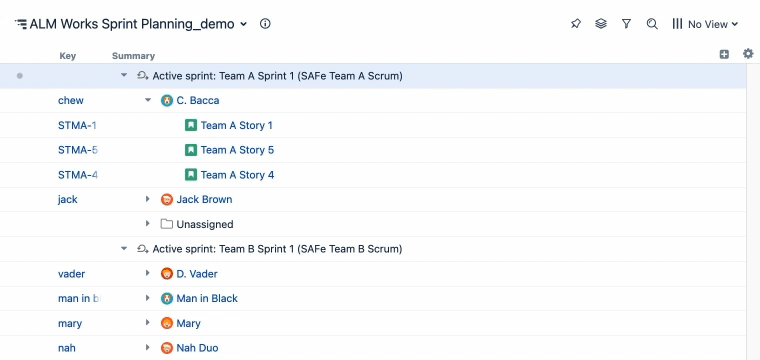Collapse the Team B Sprint 1 group
This screenshot has height=360, width=760.
124,249
